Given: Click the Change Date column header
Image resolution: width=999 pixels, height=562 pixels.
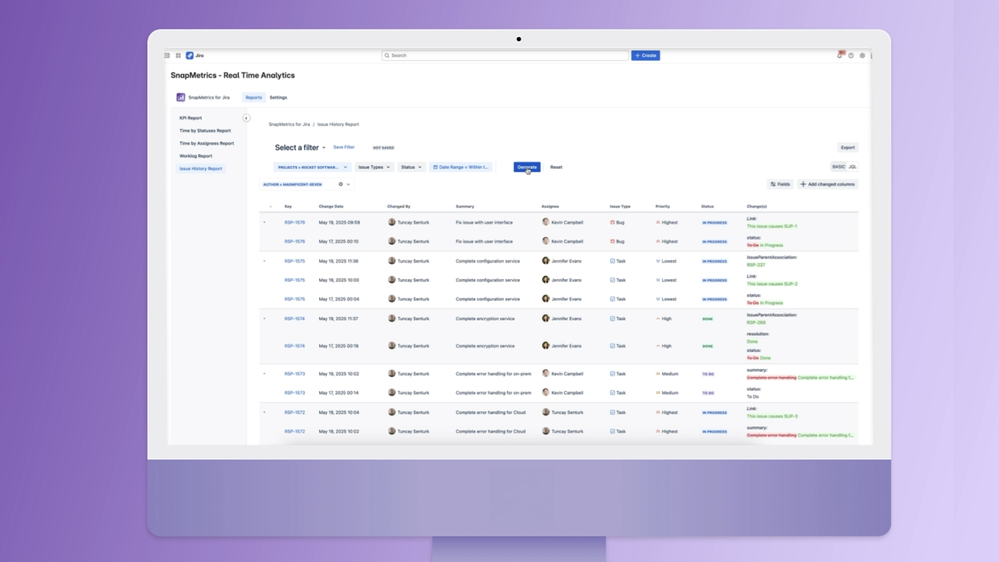Looking at the screenshot, I should (x=331, y=206).
